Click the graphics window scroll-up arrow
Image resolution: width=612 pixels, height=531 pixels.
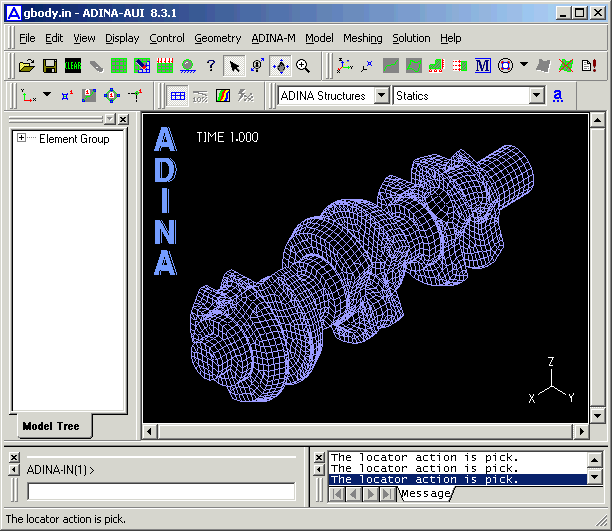click(x=597, y=121)
